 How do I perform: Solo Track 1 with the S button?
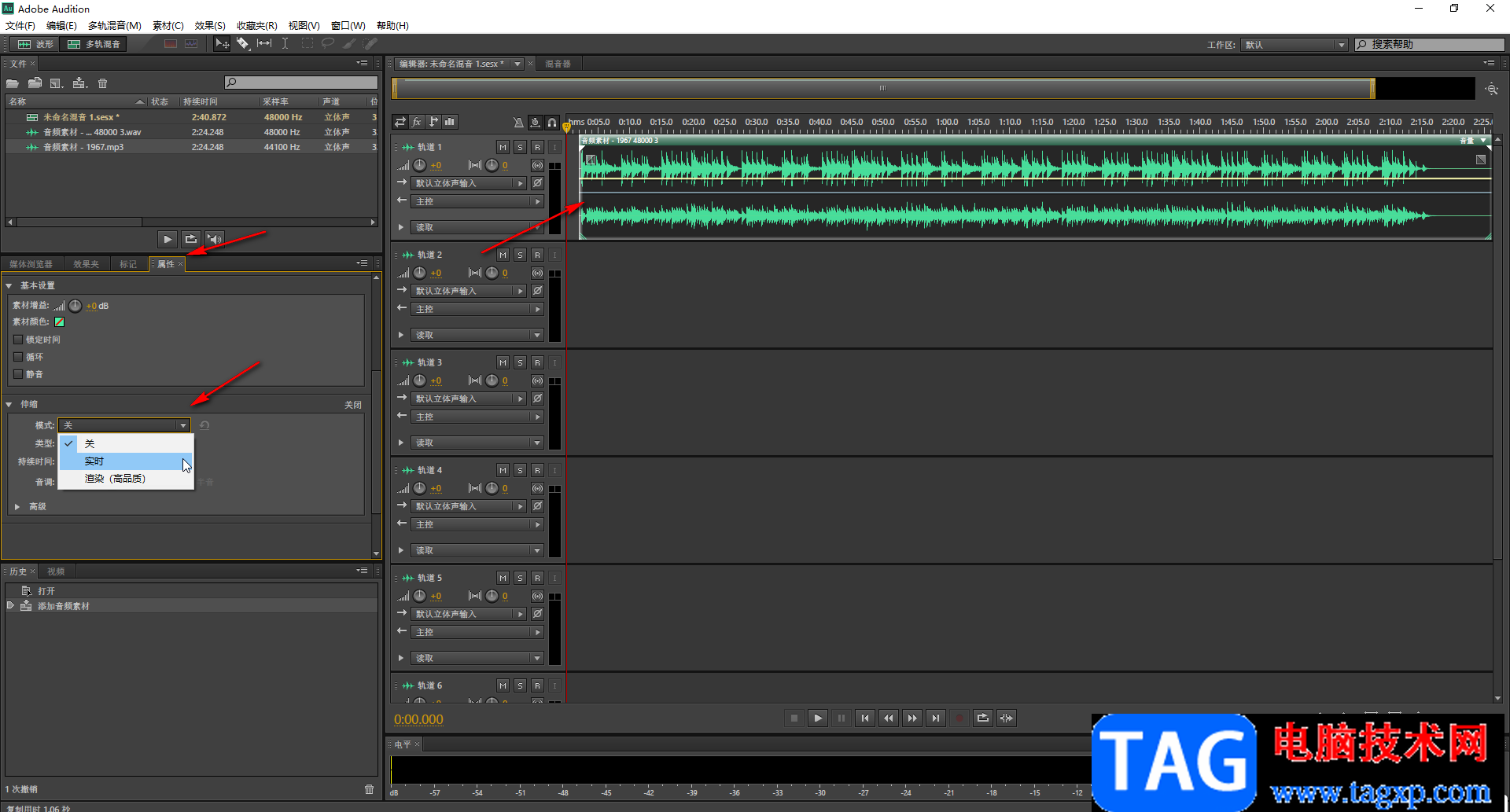[x=520, y=147]
